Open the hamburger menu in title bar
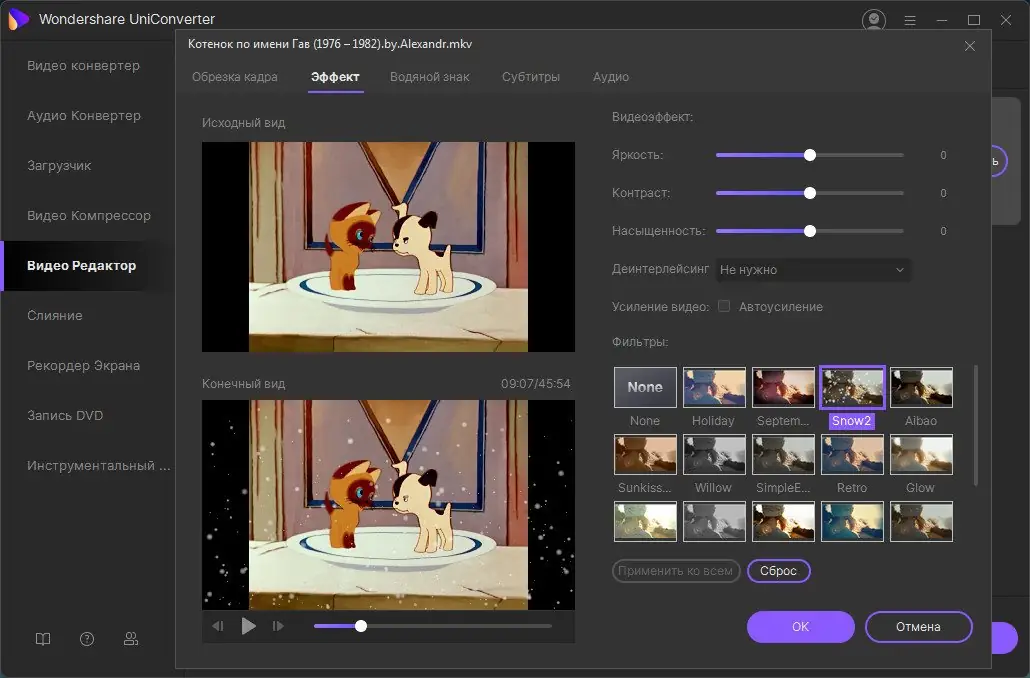 click(909, 20)
